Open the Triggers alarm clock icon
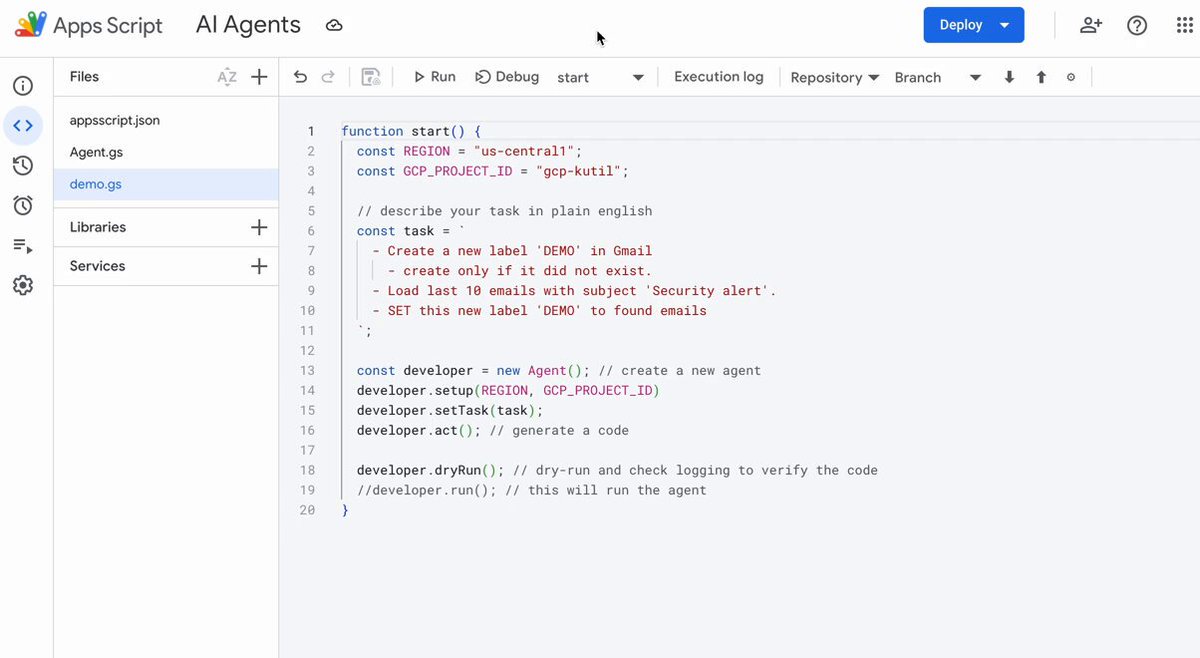The image size is (1200, 658). point(23,206)
